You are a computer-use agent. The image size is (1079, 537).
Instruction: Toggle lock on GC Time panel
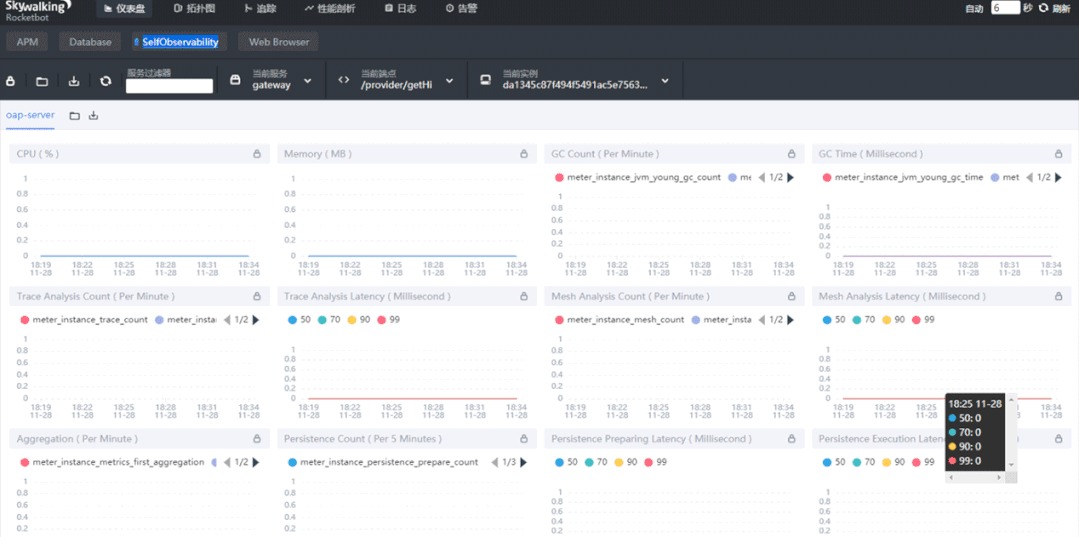(1058, 154)
